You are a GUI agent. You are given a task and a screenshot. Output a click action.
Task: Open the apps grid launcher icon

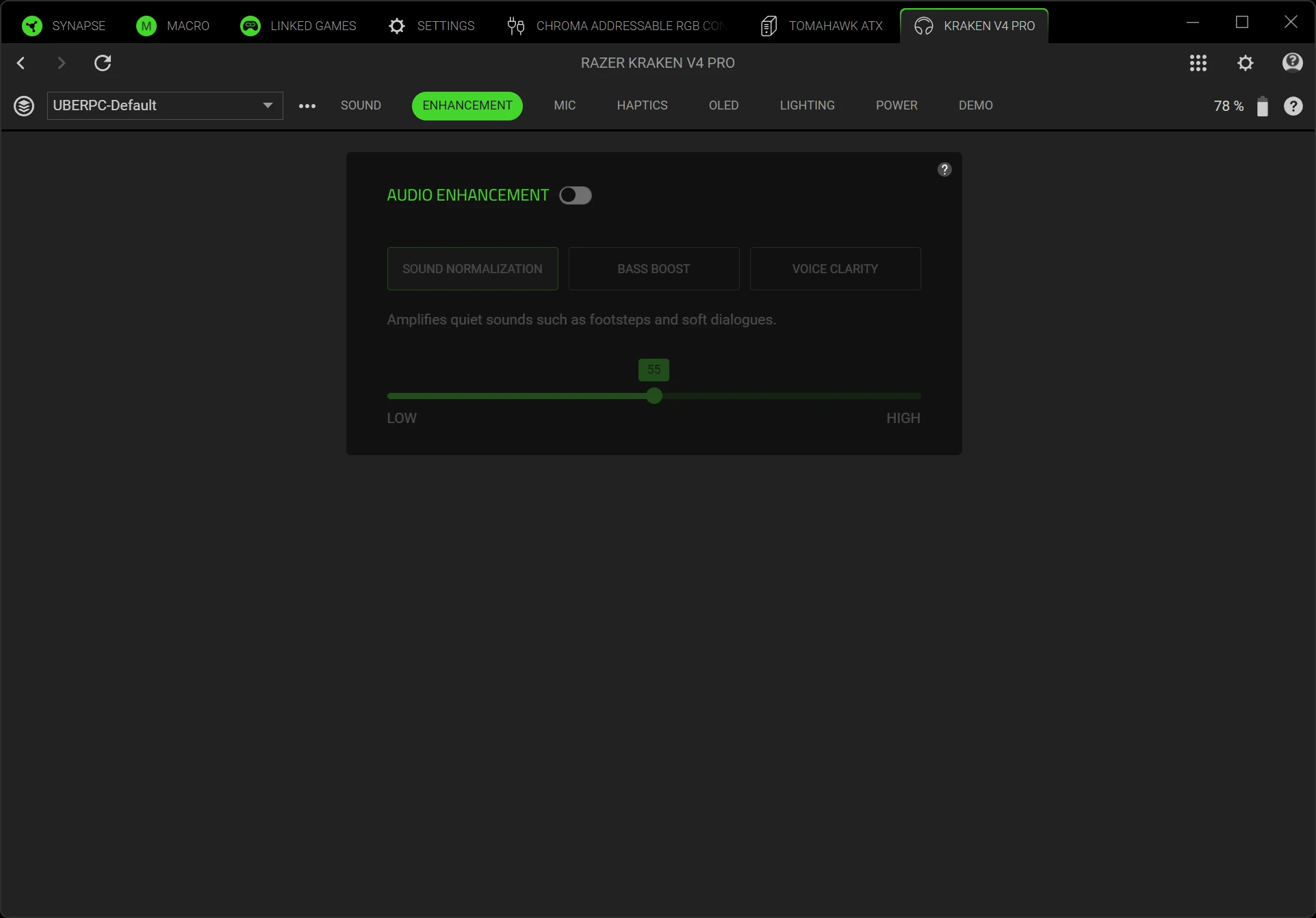tap(1198, 63)
